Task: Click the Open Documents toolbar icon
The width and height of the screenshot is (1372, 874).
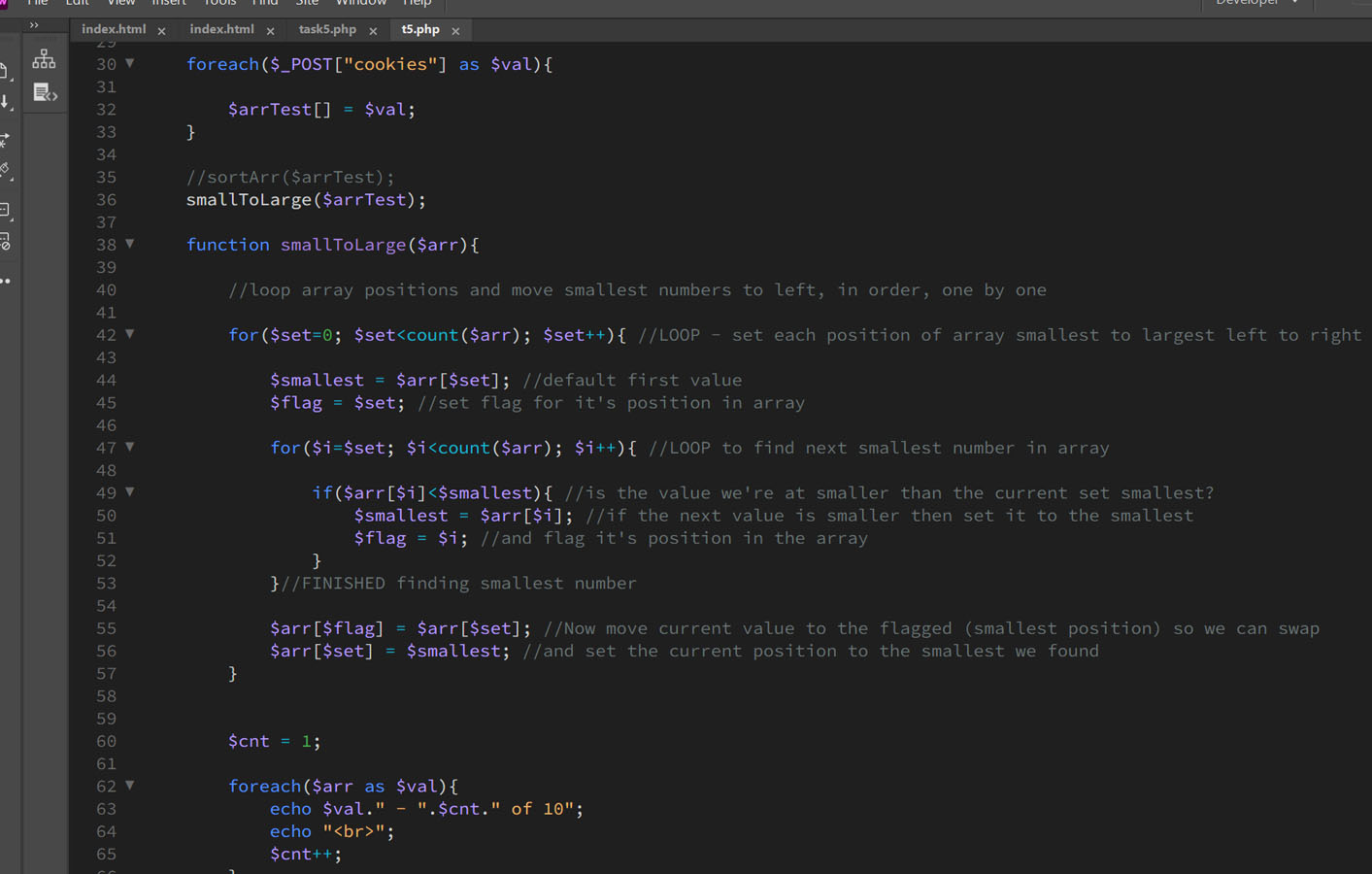Action: (5, 71)
